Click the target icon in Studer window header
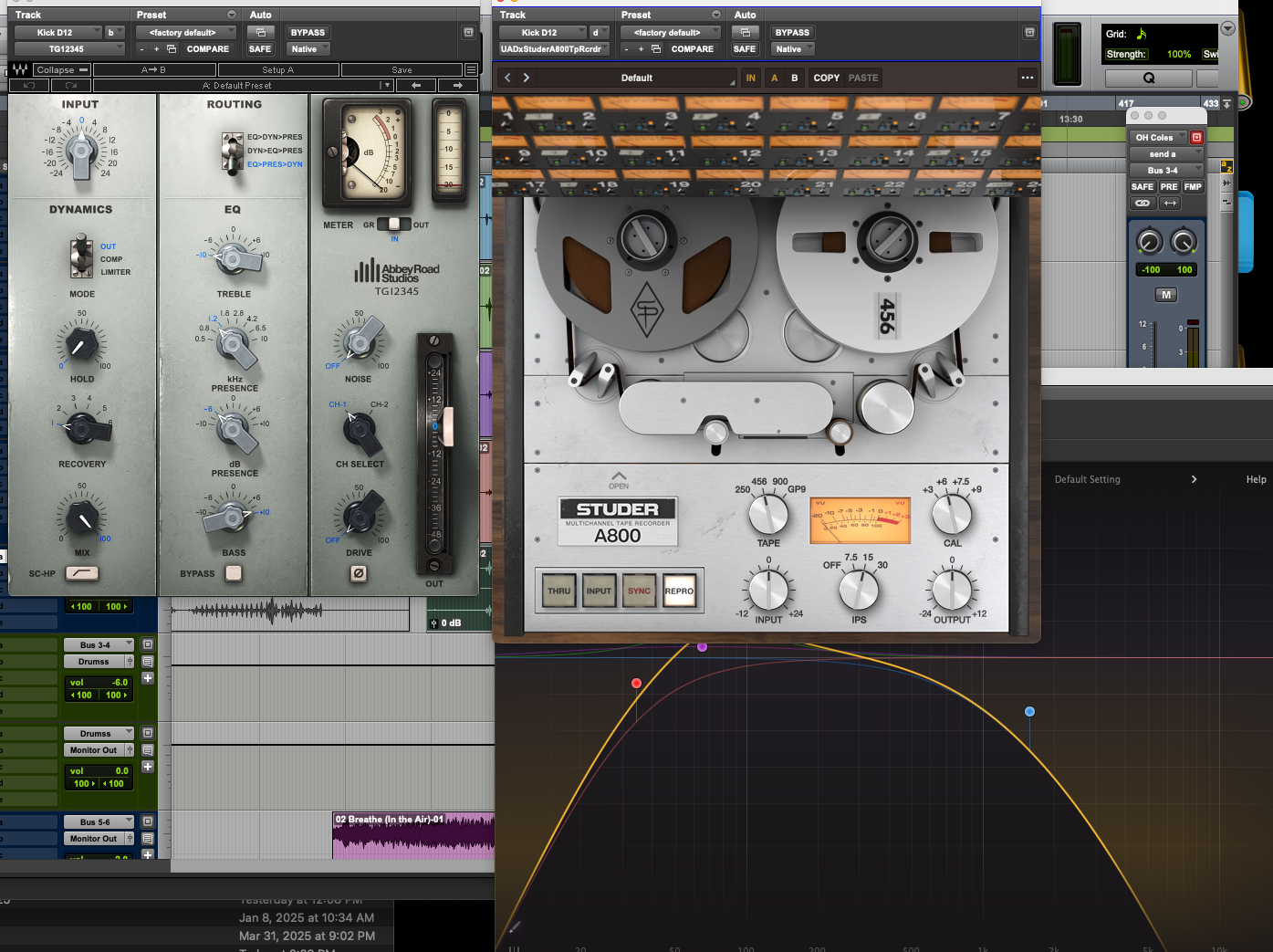 click(x=1029, y=32)
